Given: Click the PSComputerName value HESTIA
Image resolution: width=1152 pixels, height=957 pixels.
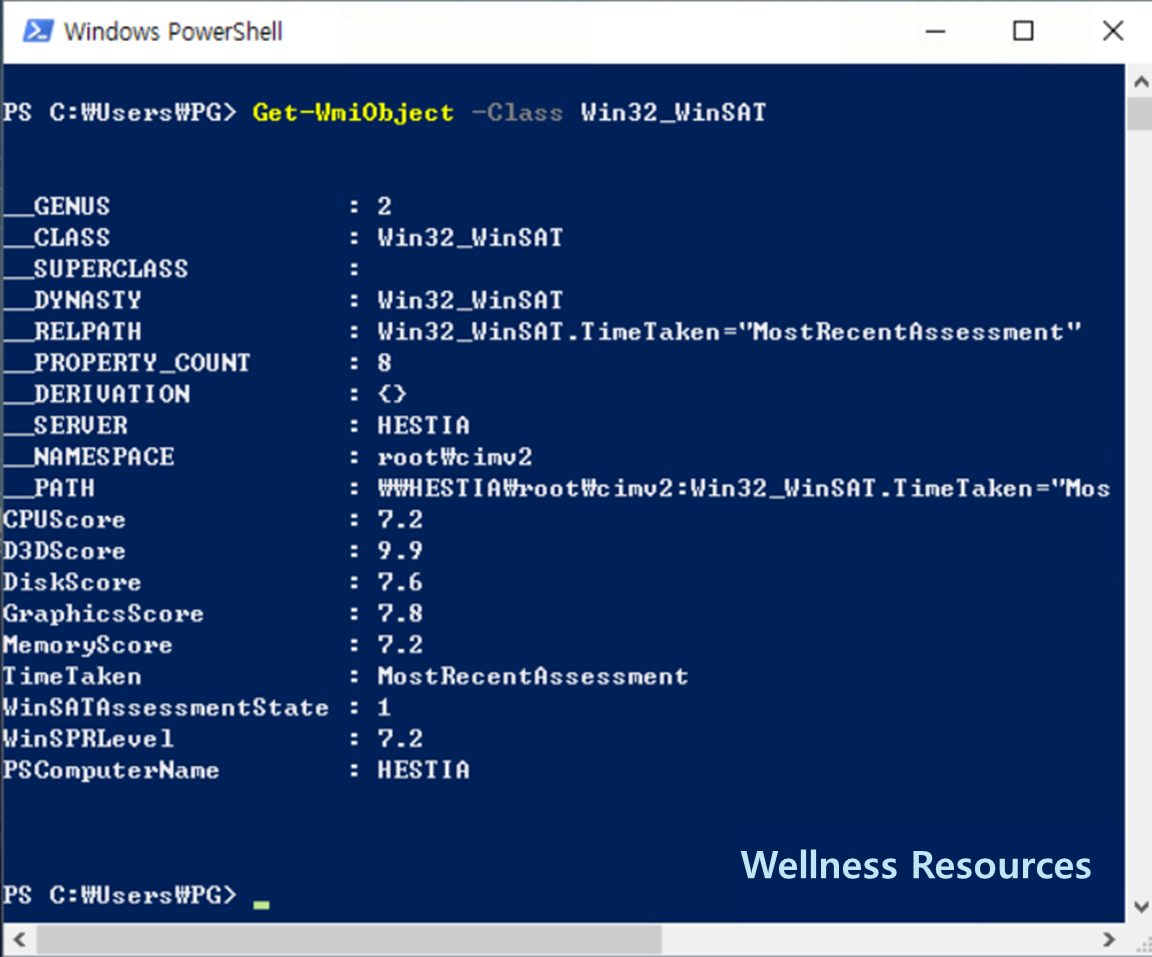Looking at the screenshot, I should 423,770.
